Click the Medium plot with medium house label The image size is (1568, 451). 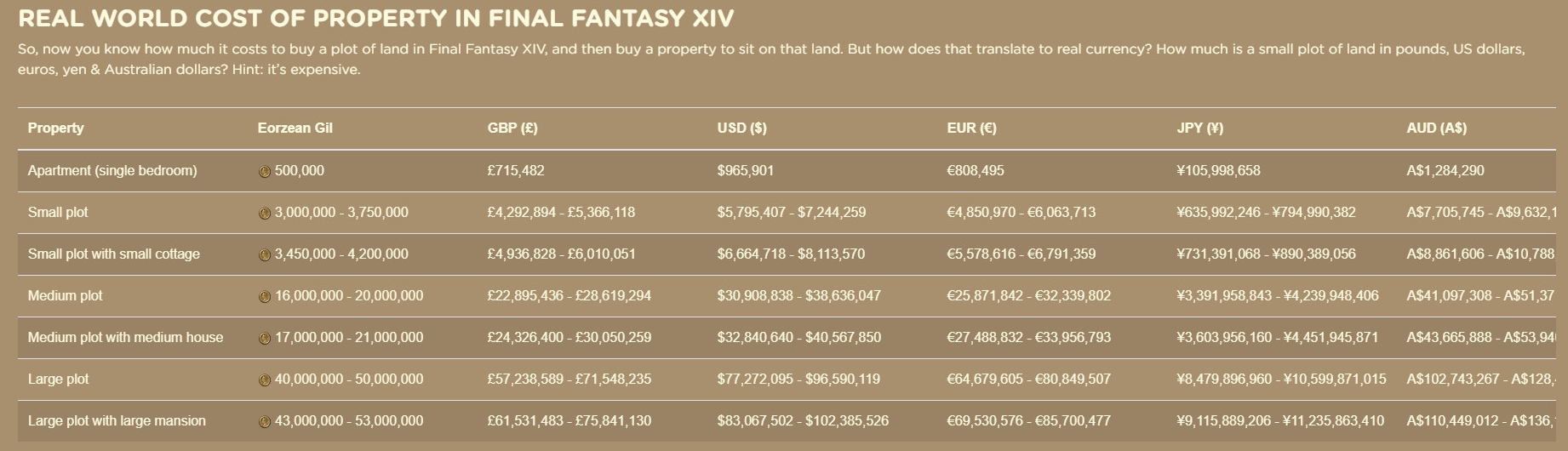point(125,337)
